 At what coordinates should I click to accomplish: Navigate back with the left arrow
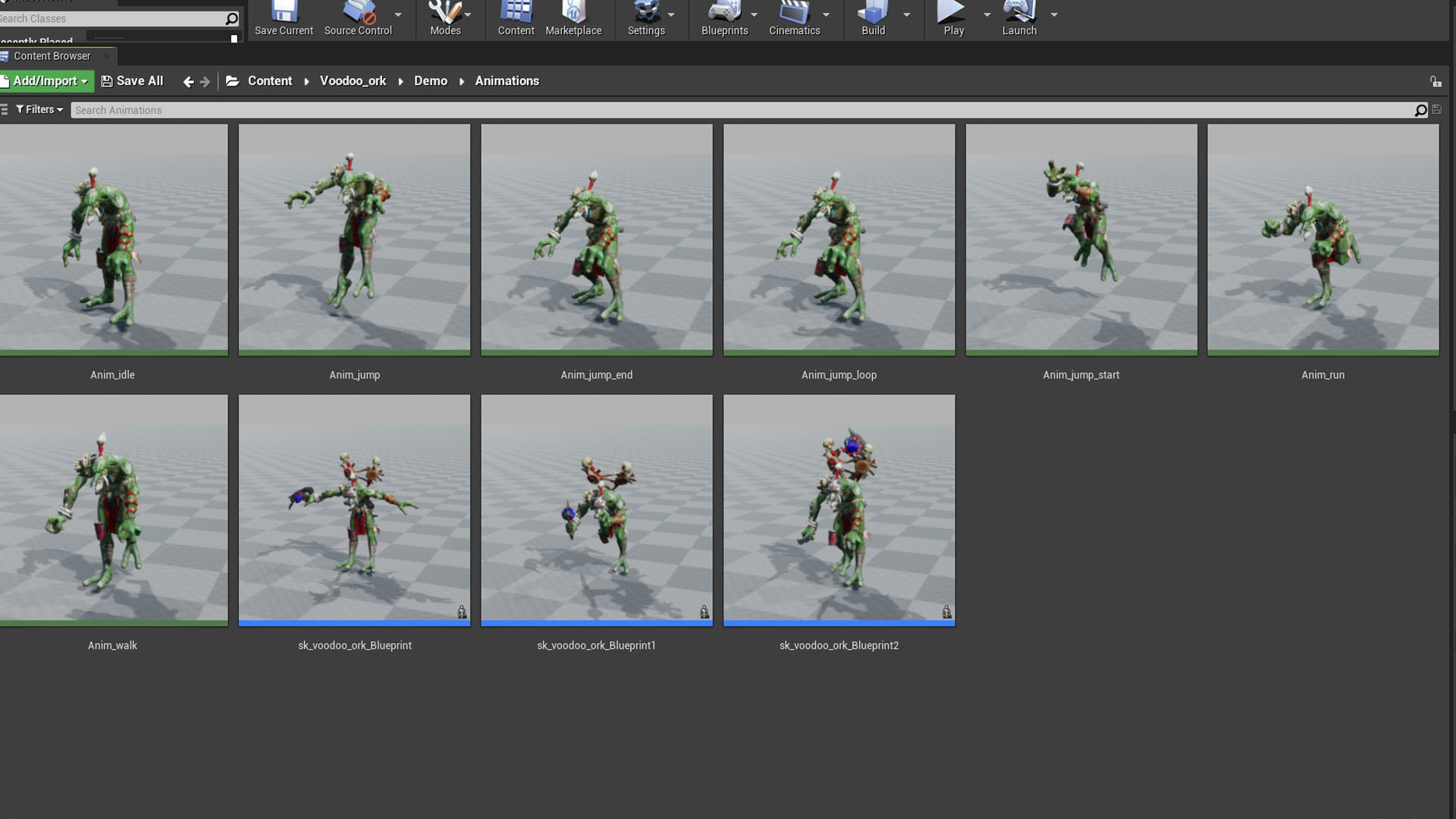click(x=188, y=82)
